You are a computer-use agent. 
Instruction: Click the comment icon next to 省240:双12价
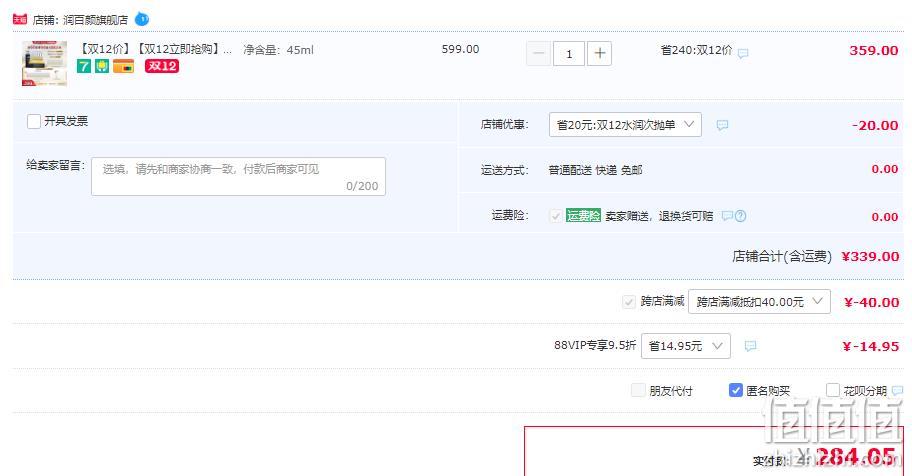click(x=743, y=53)
